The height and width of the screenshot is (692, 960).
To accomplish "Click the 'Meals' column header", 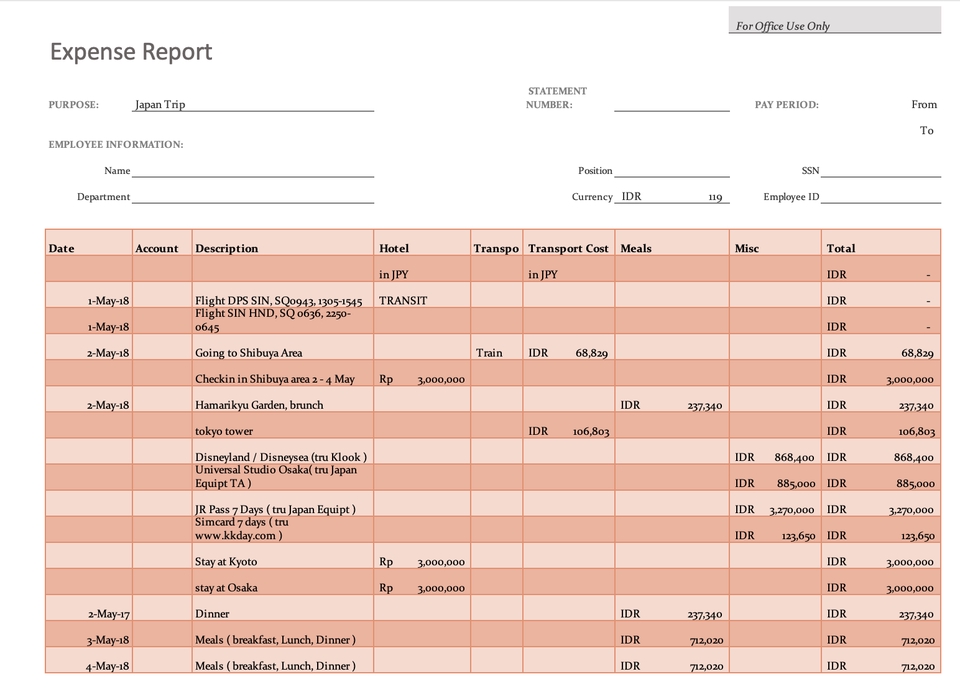I will [x=672, y=243].
